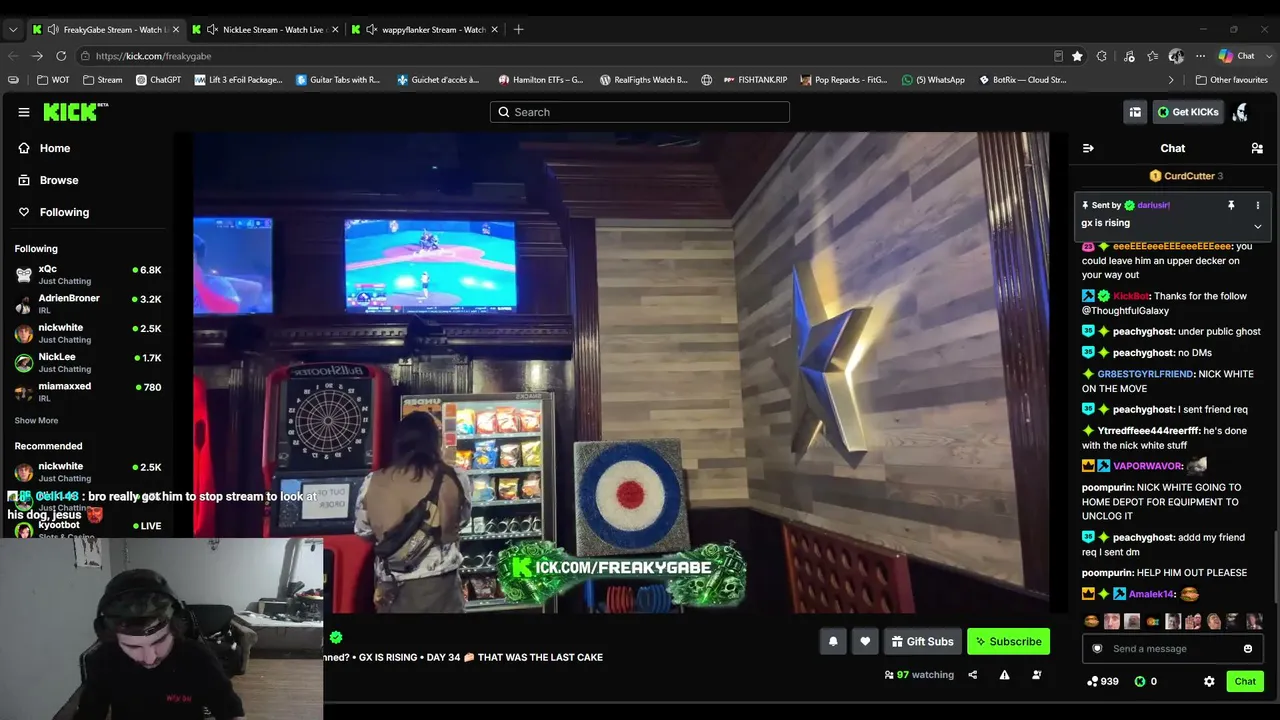The height and width of the screenshot is (720, 1280).
Task: Click the burger emote in quick emotes
Action: point(1092,621)
